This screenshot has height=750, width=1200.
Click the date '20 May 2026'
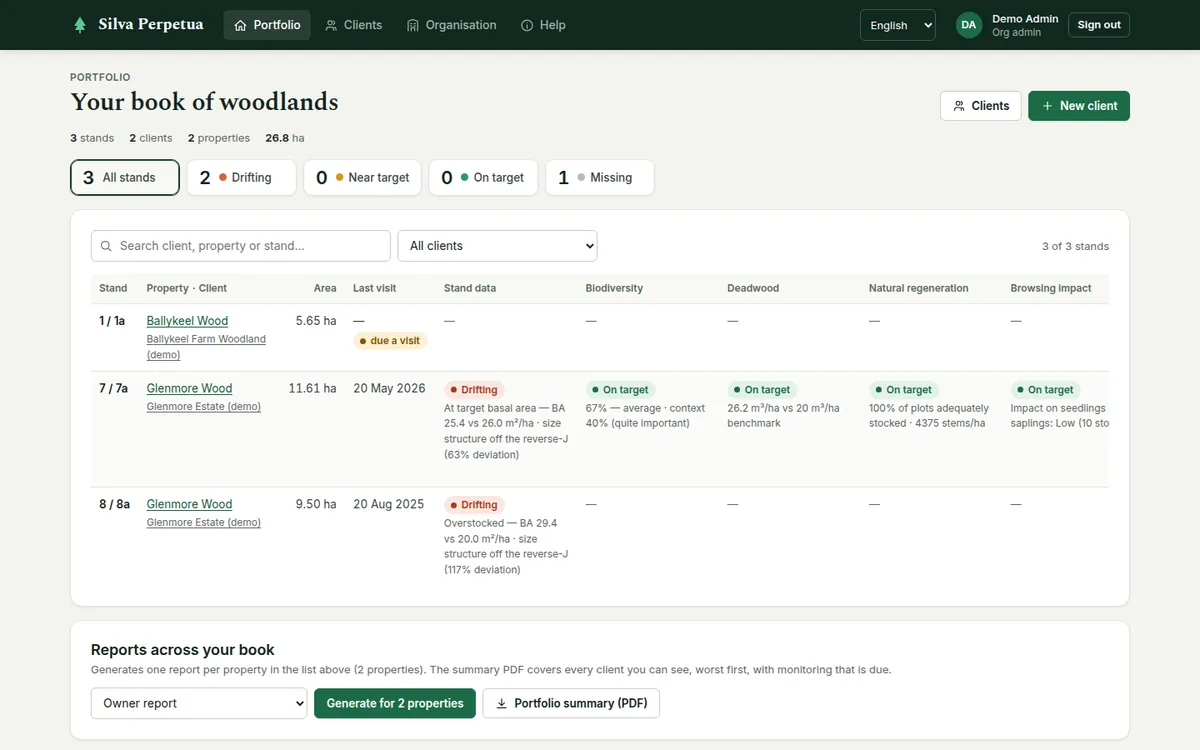(x=389, y=388)
